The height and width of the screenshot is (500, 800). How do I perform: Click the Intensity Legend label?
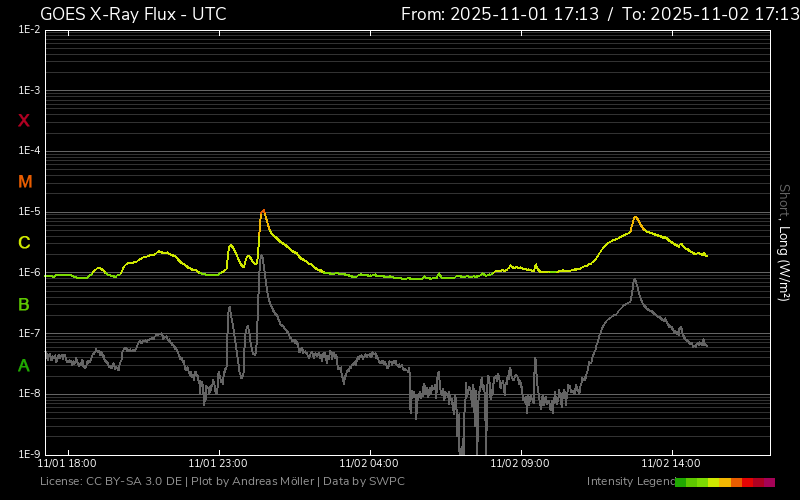631,481
